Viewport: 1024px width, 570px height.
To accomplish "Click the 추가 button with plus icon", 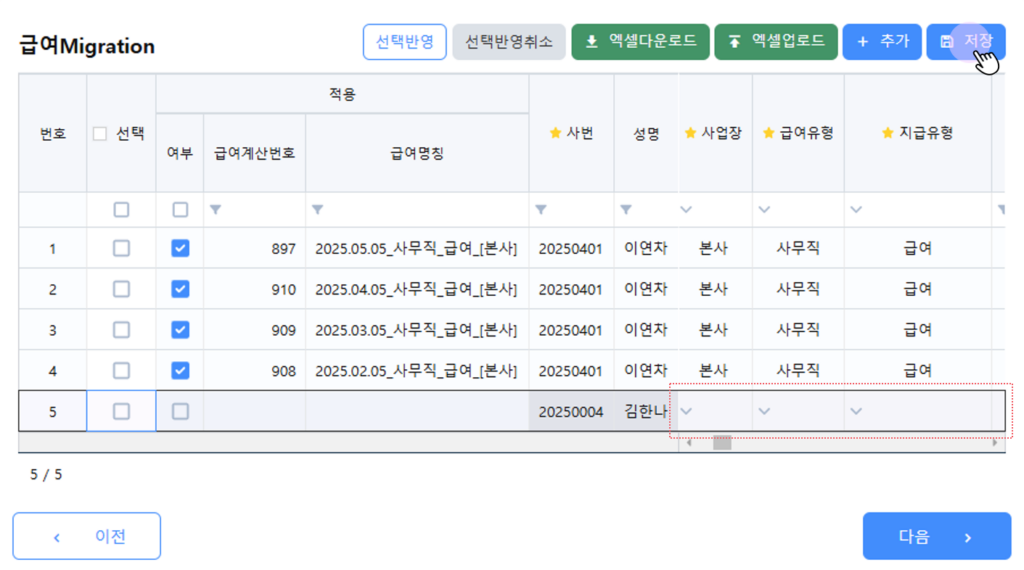I will [x=881, y=41].
